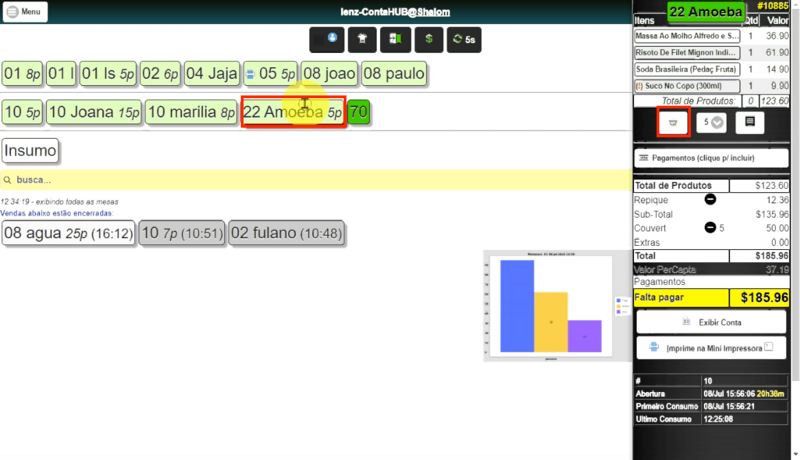Click the bowl icon highlighted in red
The image size is (800, 460).
673,122
